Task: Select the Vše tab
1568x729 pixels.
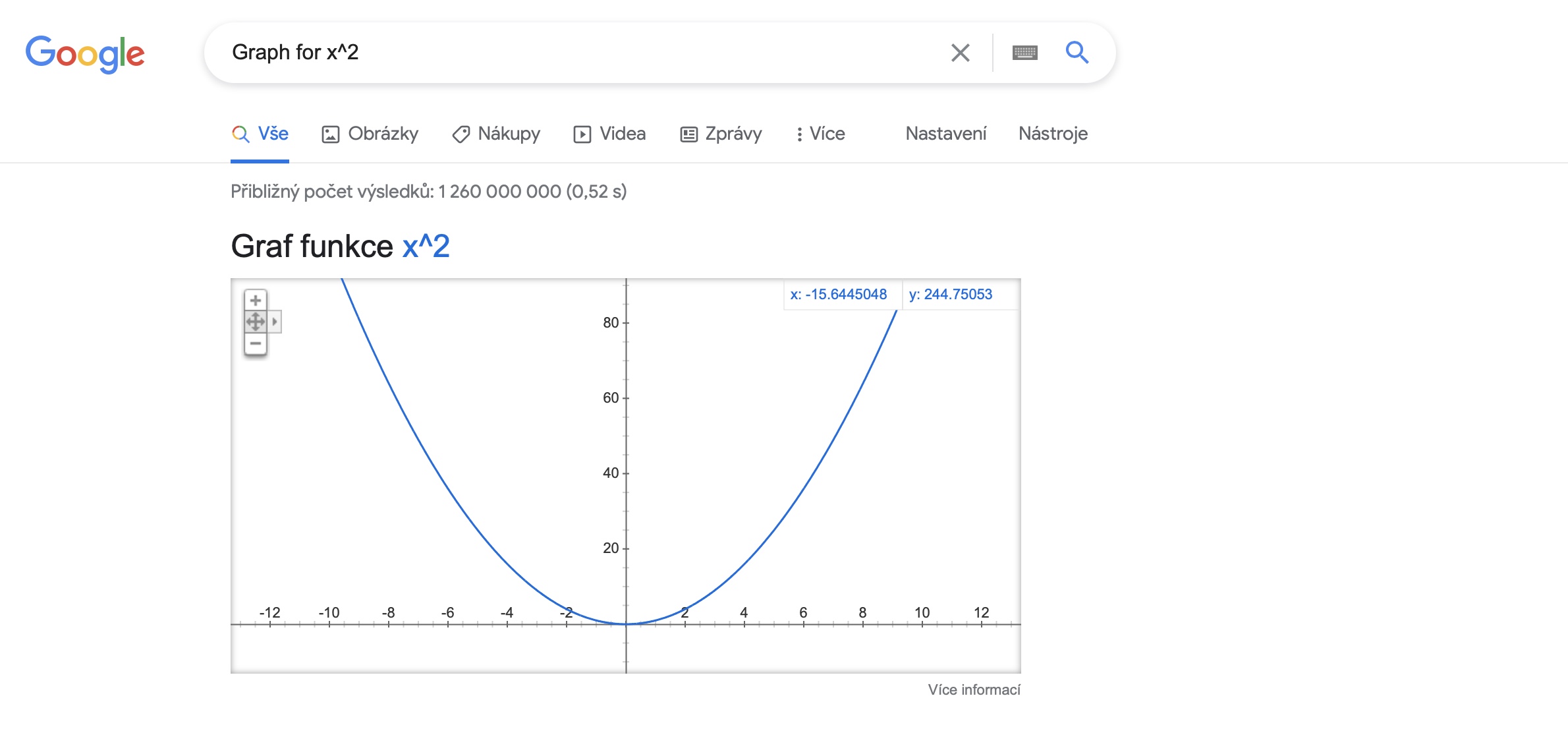Action: (x=260, y=134)
